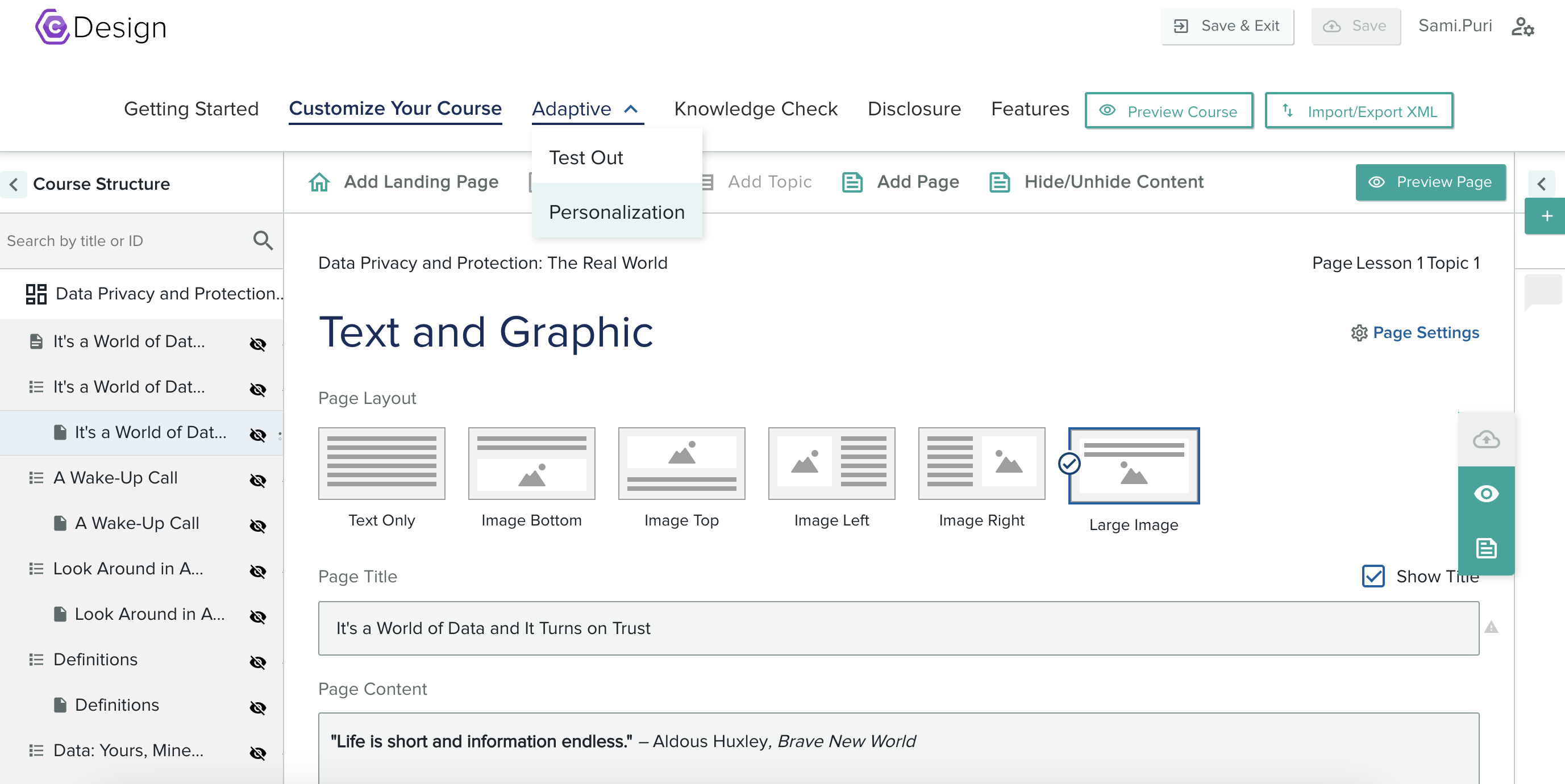This screenshot has height=784, width=1565.
Task: Select the Image Left page layout thumbnail
Action: [831, 464]
